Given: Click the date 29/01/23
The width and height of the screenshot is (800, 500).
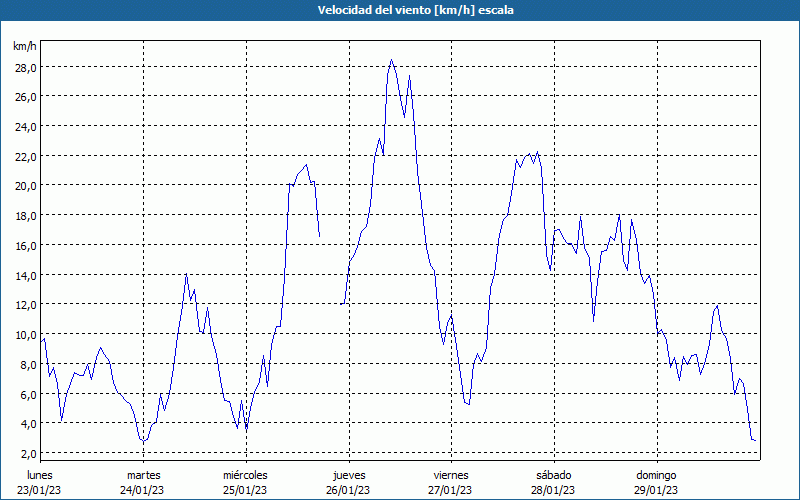Looking at the screenshot, I should tap(656, 490).
